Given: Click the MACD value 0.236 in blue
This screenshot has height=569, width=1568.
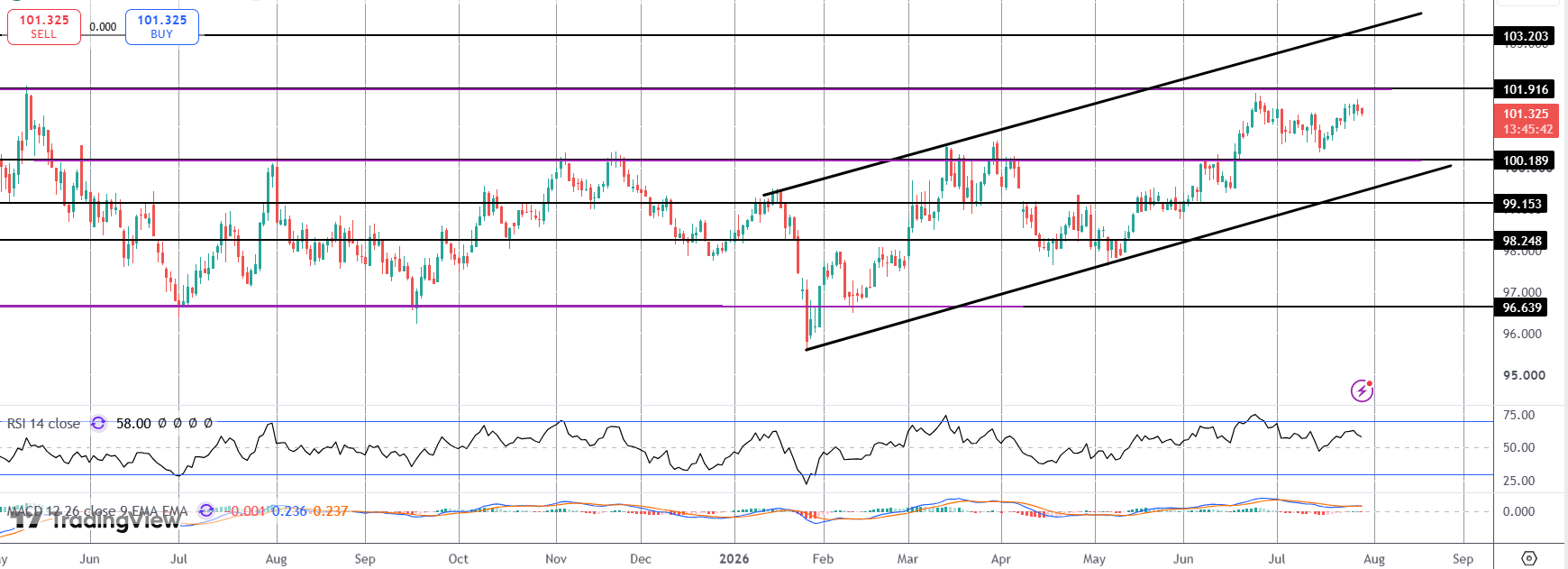Looking at the screenshot, I should [x=289, y=511].
